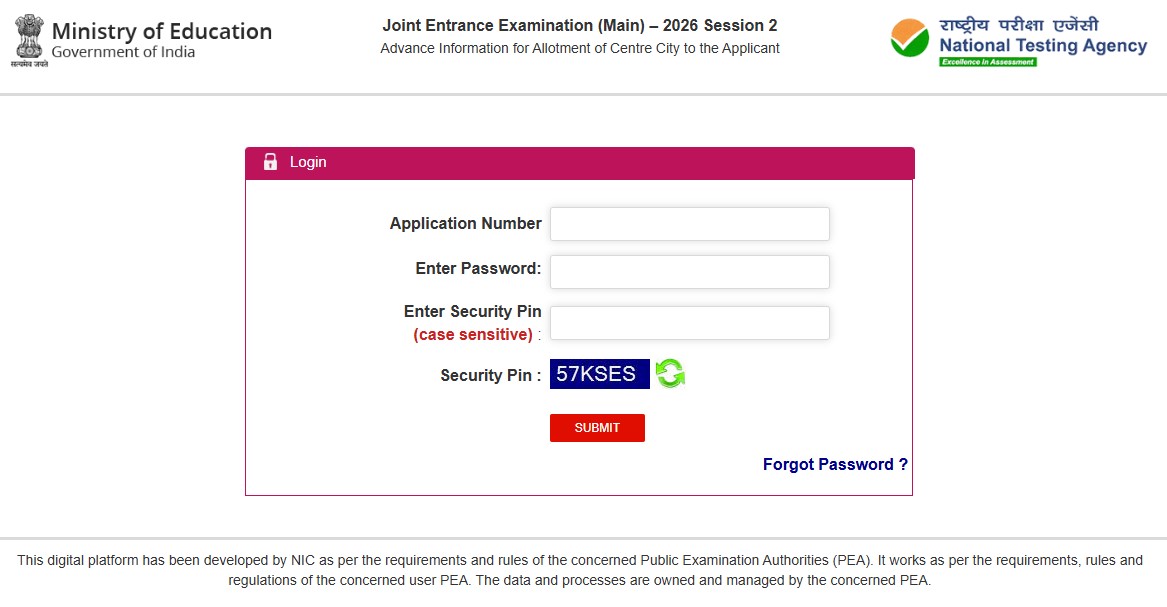Click the padlock icon beside Login
1167x607 pixels.
tap(271, 161)
